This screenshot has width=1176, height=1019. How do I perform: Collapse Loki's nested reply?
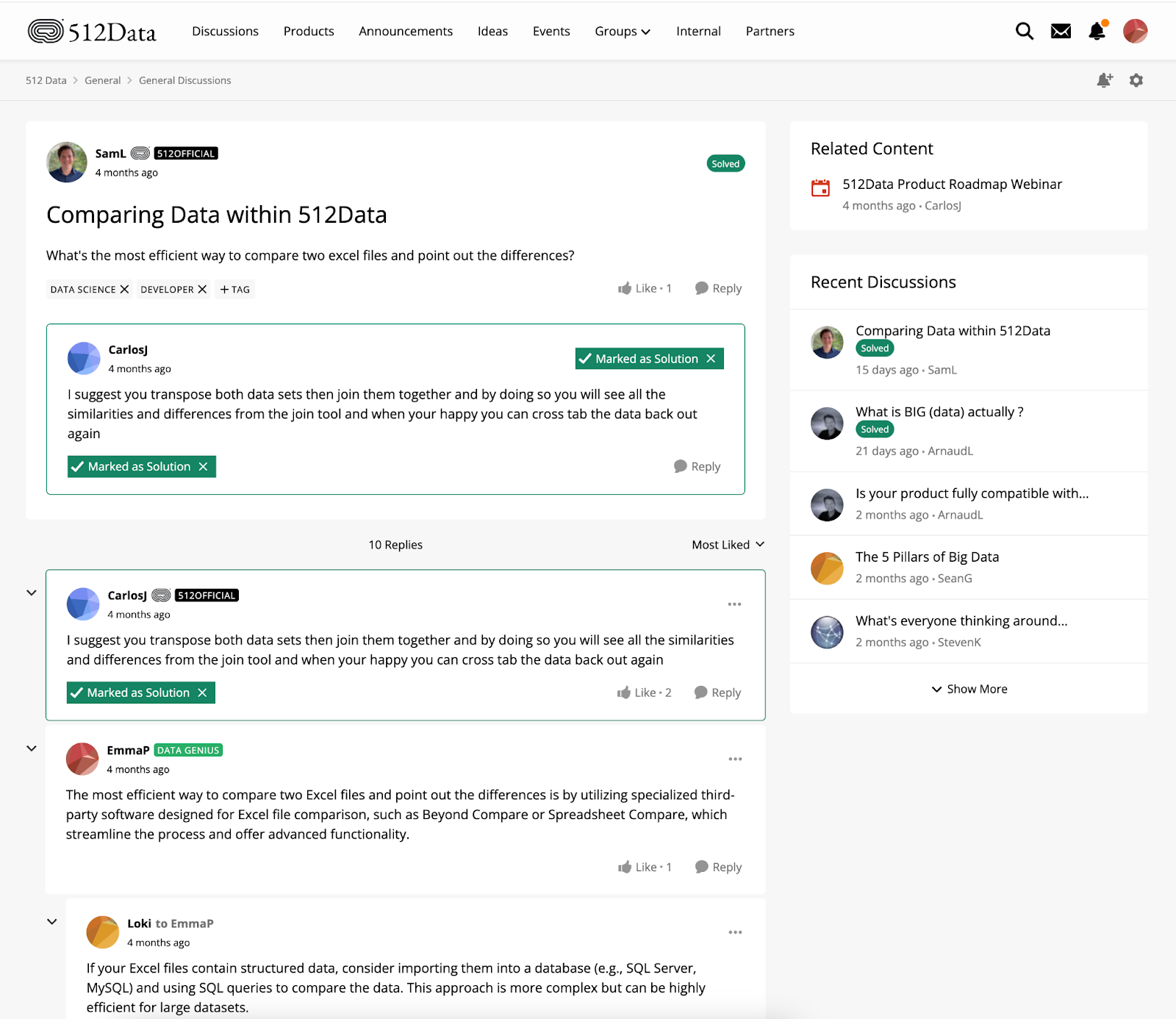click(x=52, y=922)
